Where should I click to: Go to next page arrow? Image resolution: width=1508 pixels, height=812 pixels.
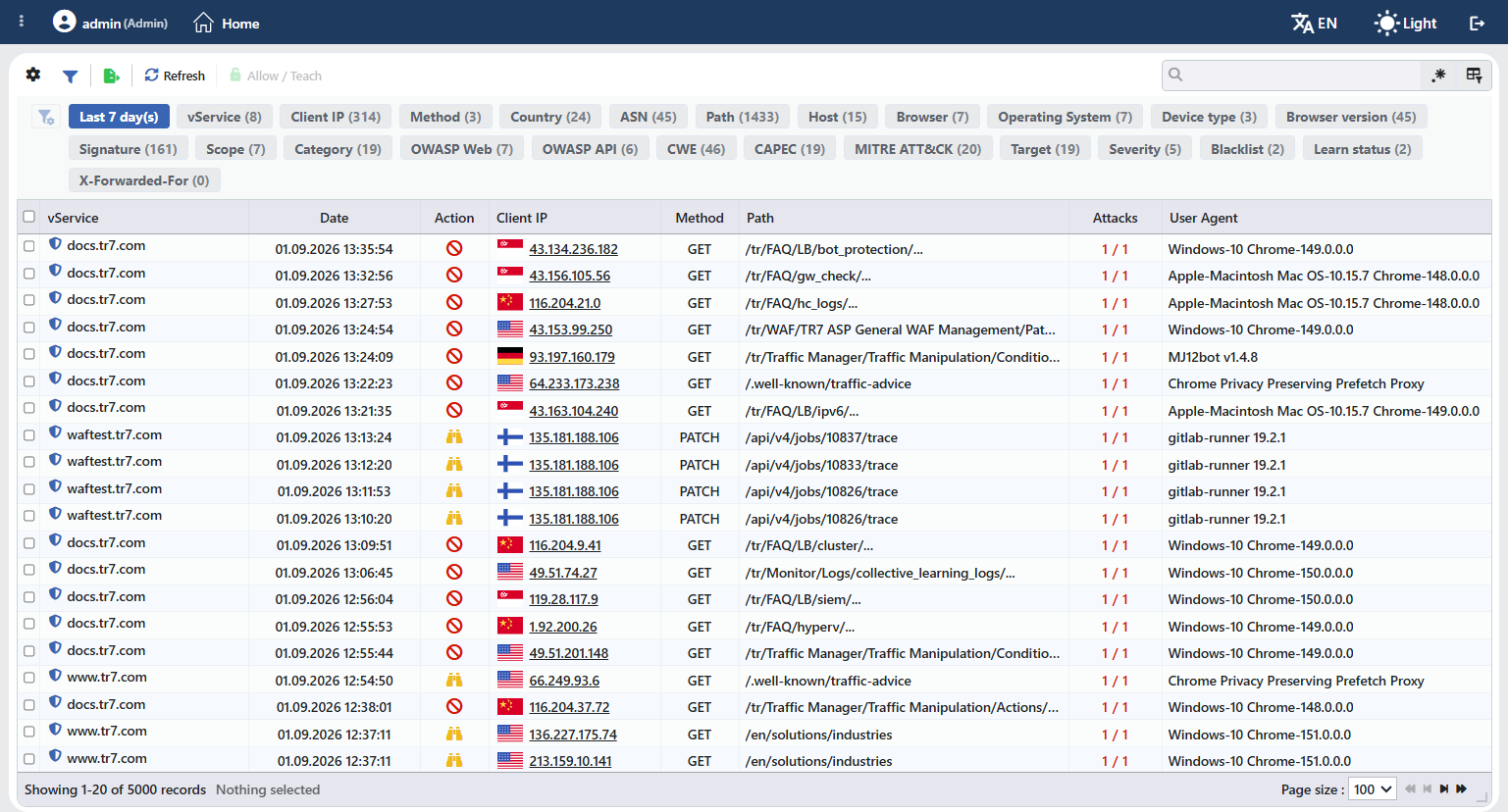click(1443, 788)
